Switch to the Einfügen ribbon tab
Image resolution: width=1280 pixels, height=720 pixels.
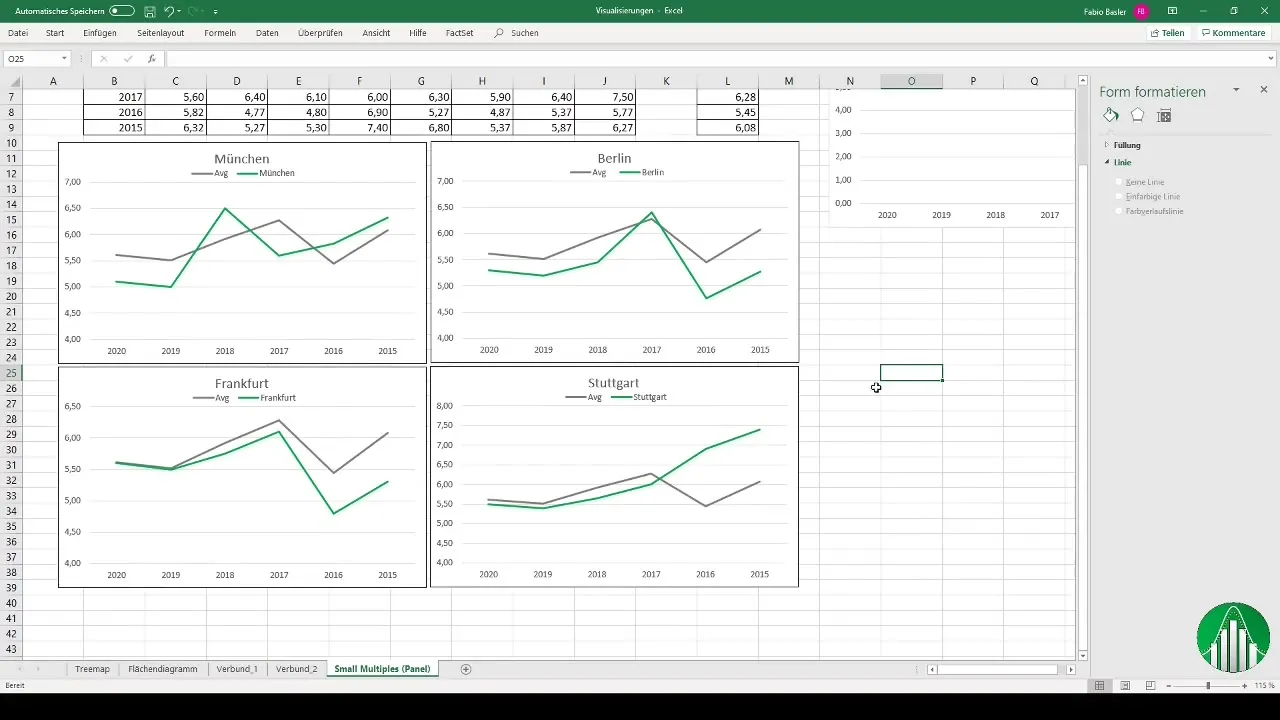pyautogui.click(x=100, y=33)
